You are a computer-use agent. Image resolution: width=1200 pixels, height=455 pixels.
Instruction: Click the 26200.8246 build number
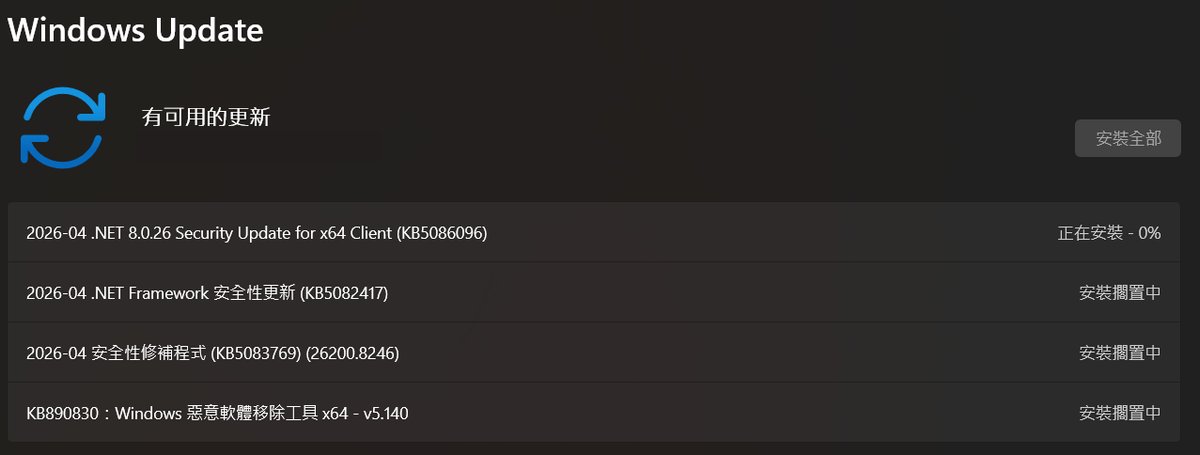click(342, 353)
